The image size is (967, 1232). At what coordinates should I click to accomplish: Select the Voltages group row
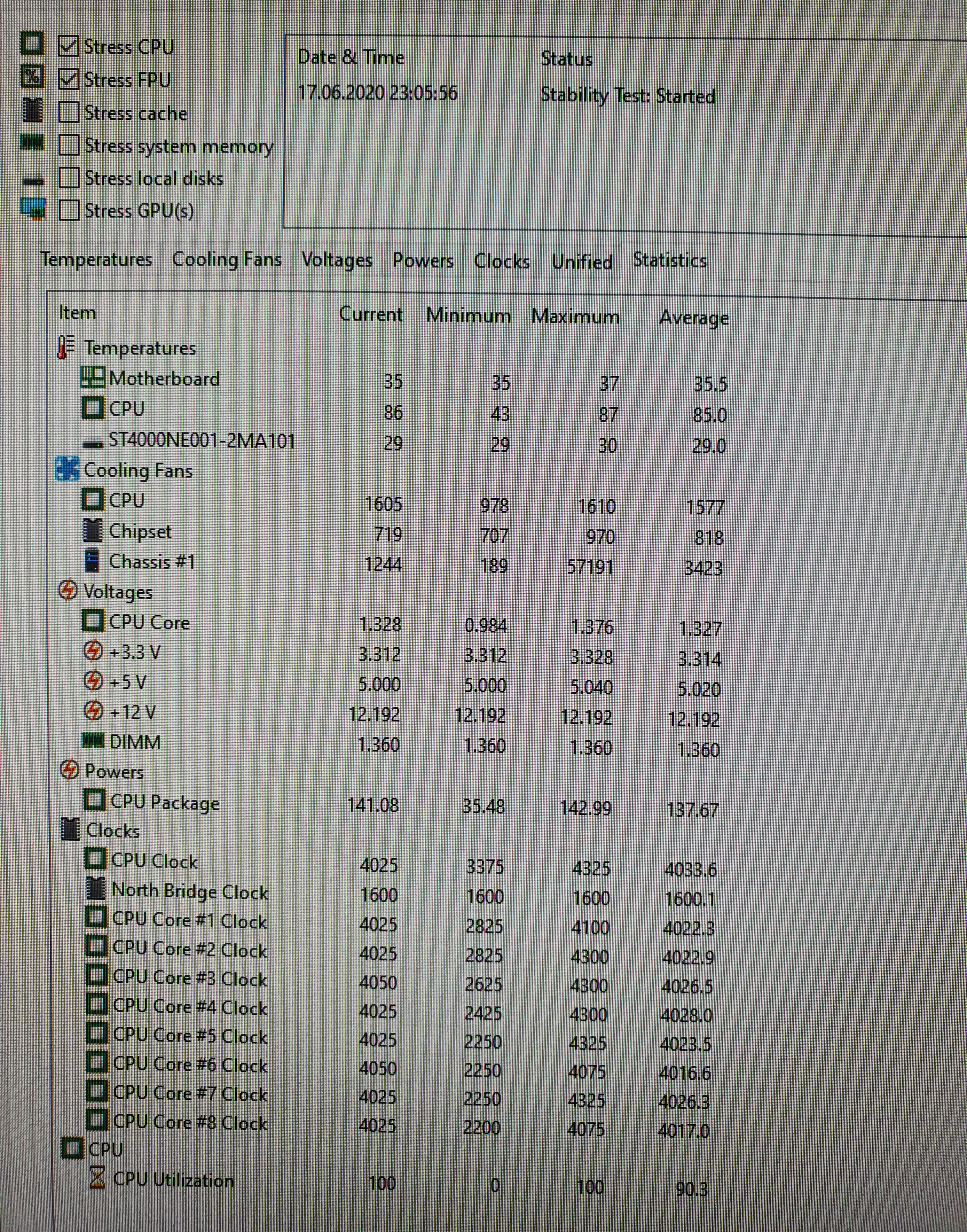[118, 591]
